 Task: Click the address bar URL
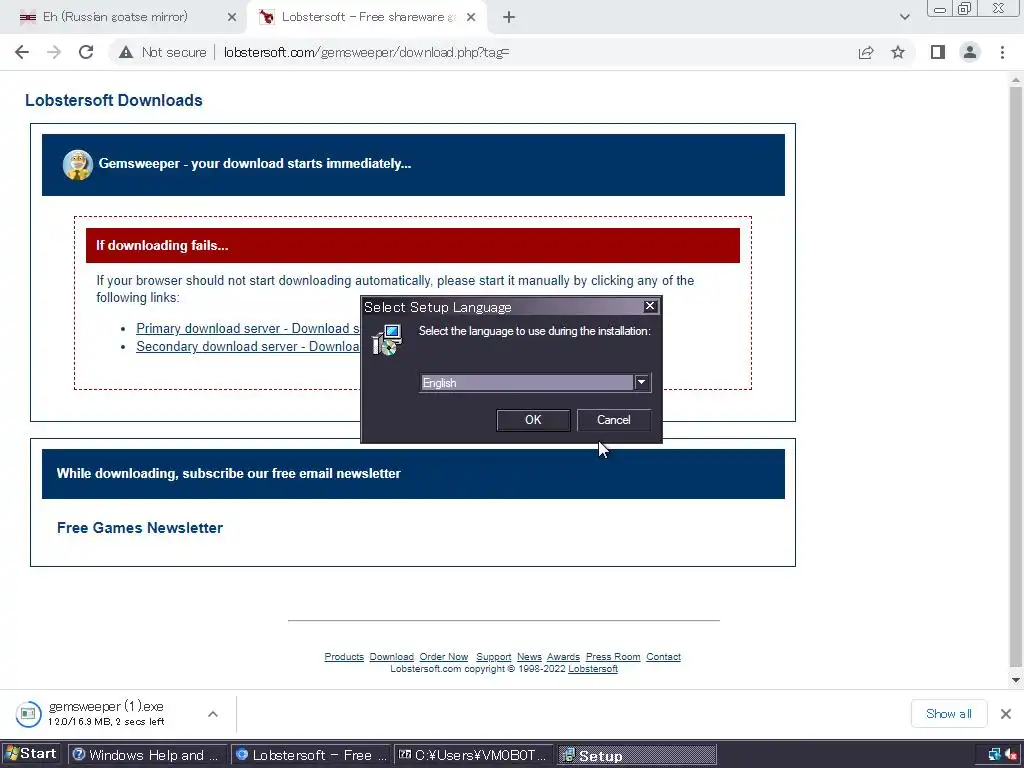(x=366, y=52)
